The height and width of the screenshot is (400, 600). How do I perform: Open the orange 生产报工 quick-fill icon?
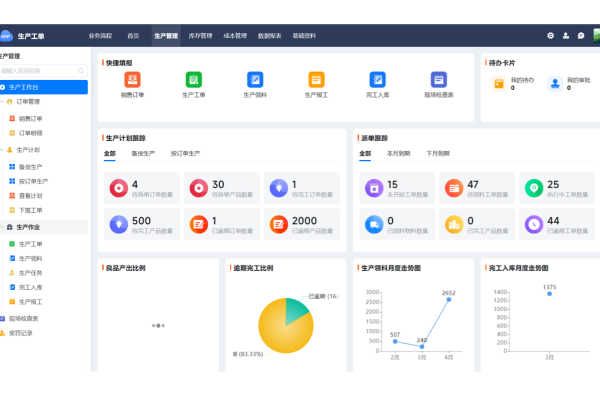click(316, 80)
